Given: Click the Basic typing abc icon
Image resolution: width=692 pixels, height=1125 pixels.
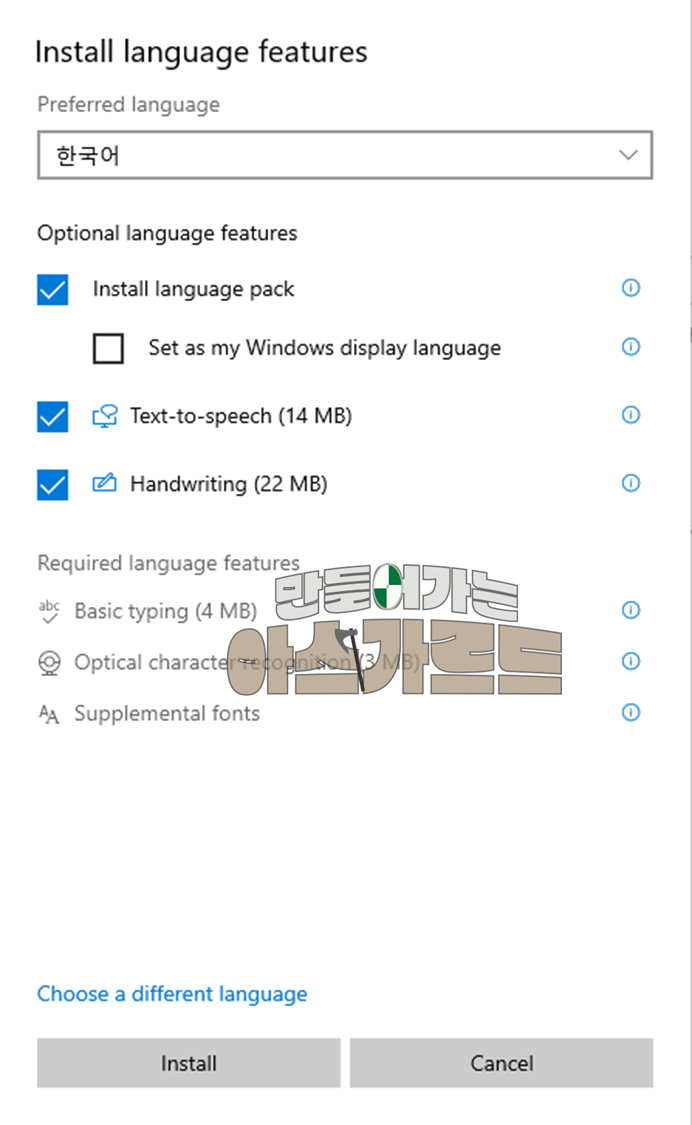Looking at the screenshot, I should coord(49,611).
